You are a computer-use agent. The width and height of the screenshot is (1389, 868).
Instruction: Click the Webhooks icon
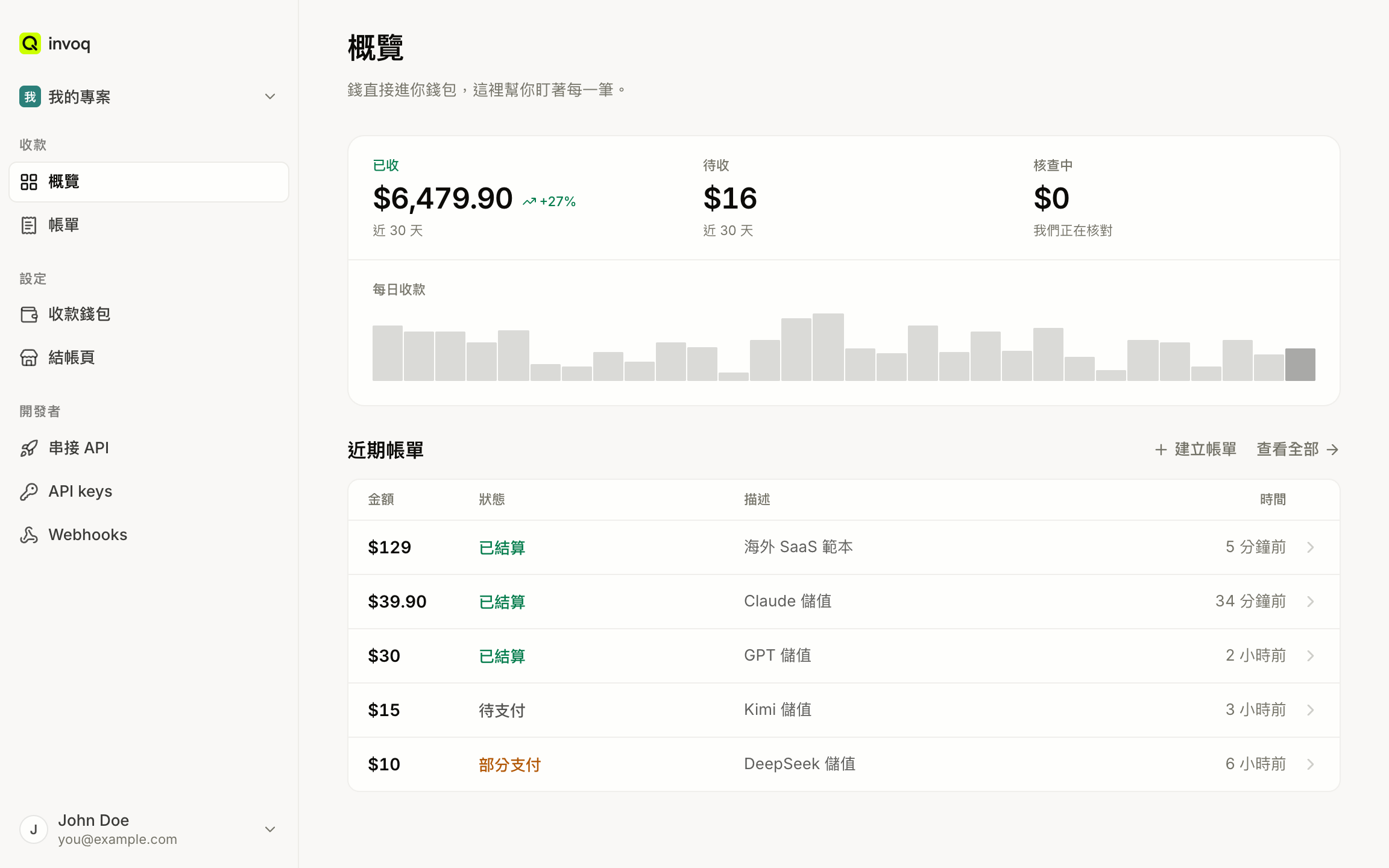[29, 535]
